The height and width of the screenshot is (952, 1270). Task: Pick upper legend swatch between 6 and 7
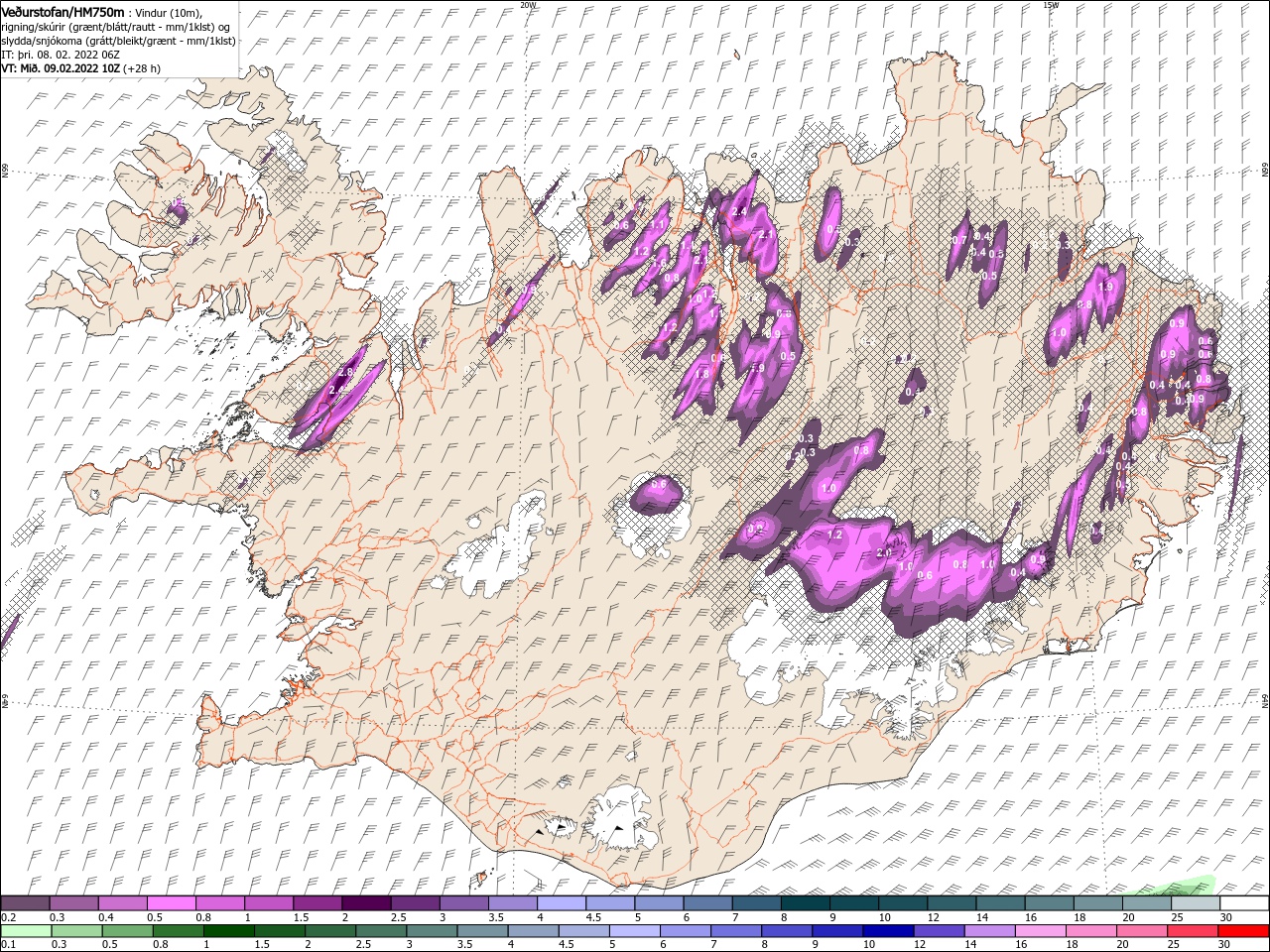point(707,903)
